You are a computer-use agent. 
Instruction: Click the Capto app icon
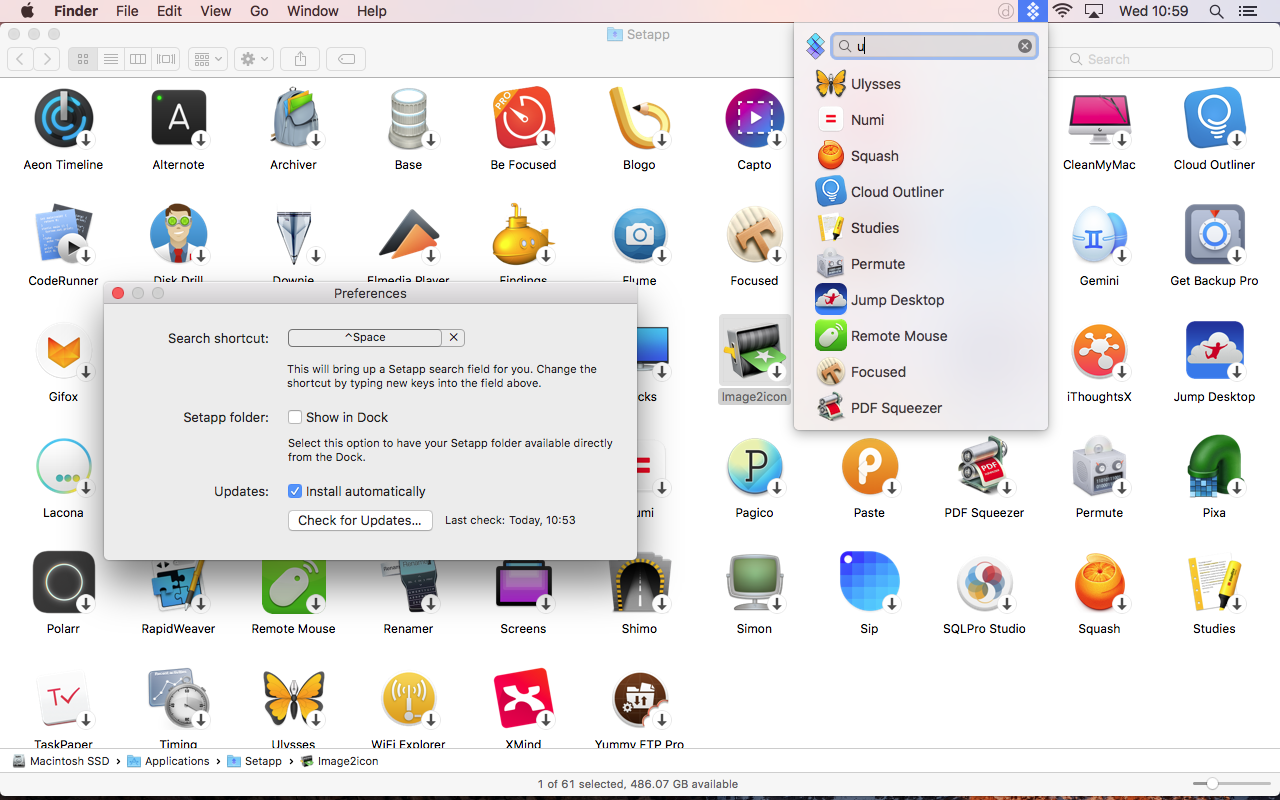point(754,118)
